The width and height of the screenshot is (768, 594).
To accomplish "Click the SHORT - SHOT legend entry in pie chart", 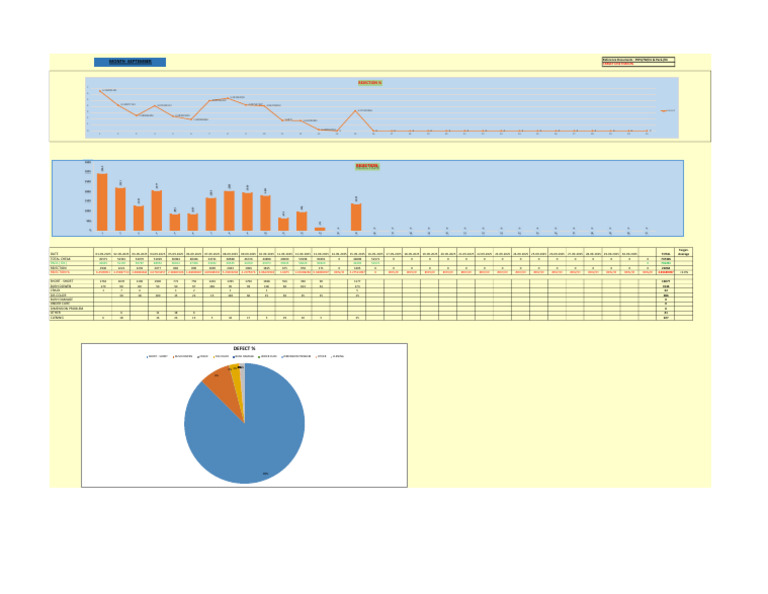I will (157, 356).
